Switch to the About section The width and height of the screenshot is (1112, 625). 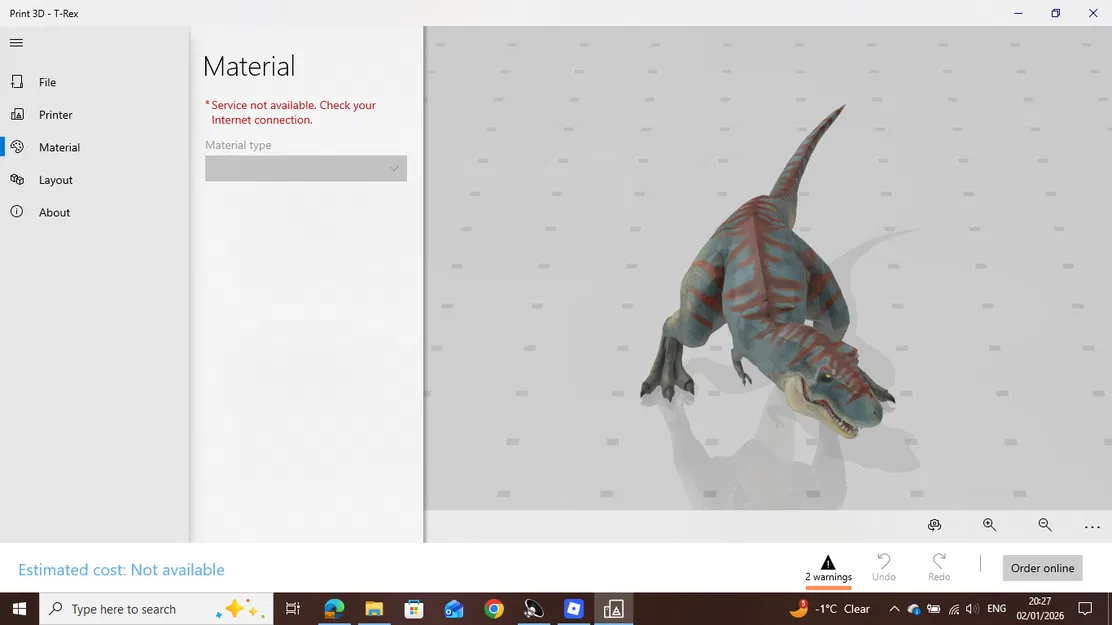coord(54,212)
